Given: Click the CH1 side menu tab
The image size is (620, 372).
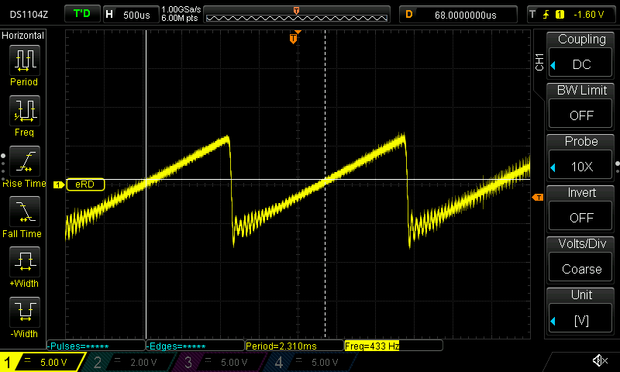Looking at the screenshot, I should coord(539,62).
